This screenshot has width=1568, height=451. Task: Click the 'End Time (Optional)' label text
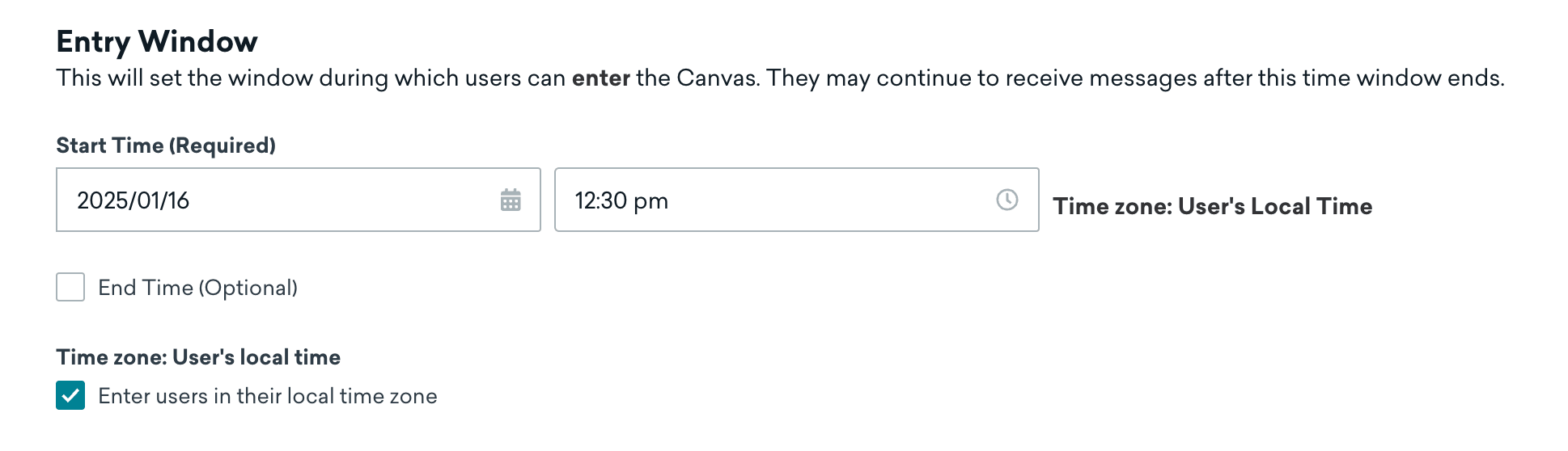[x=198, y=288]
